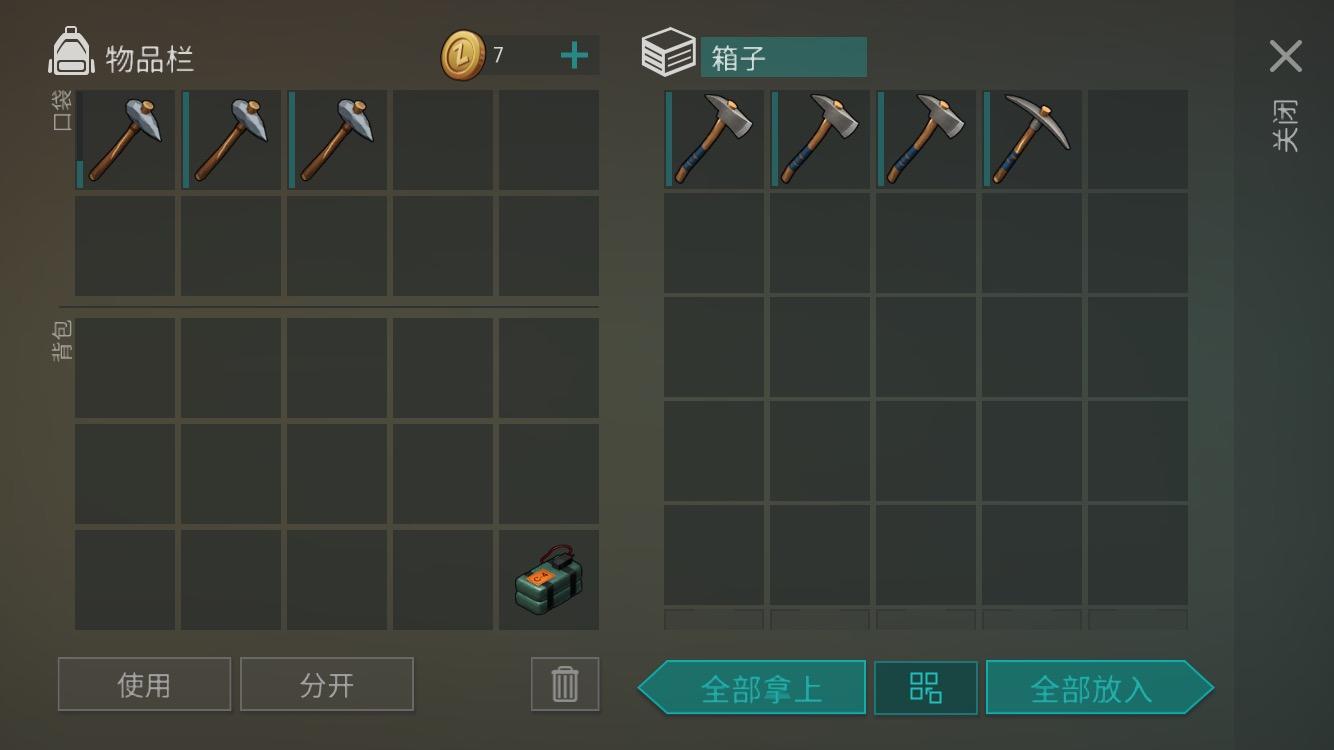Click the chest box icon
The image size is (1334, 750).
668,52
